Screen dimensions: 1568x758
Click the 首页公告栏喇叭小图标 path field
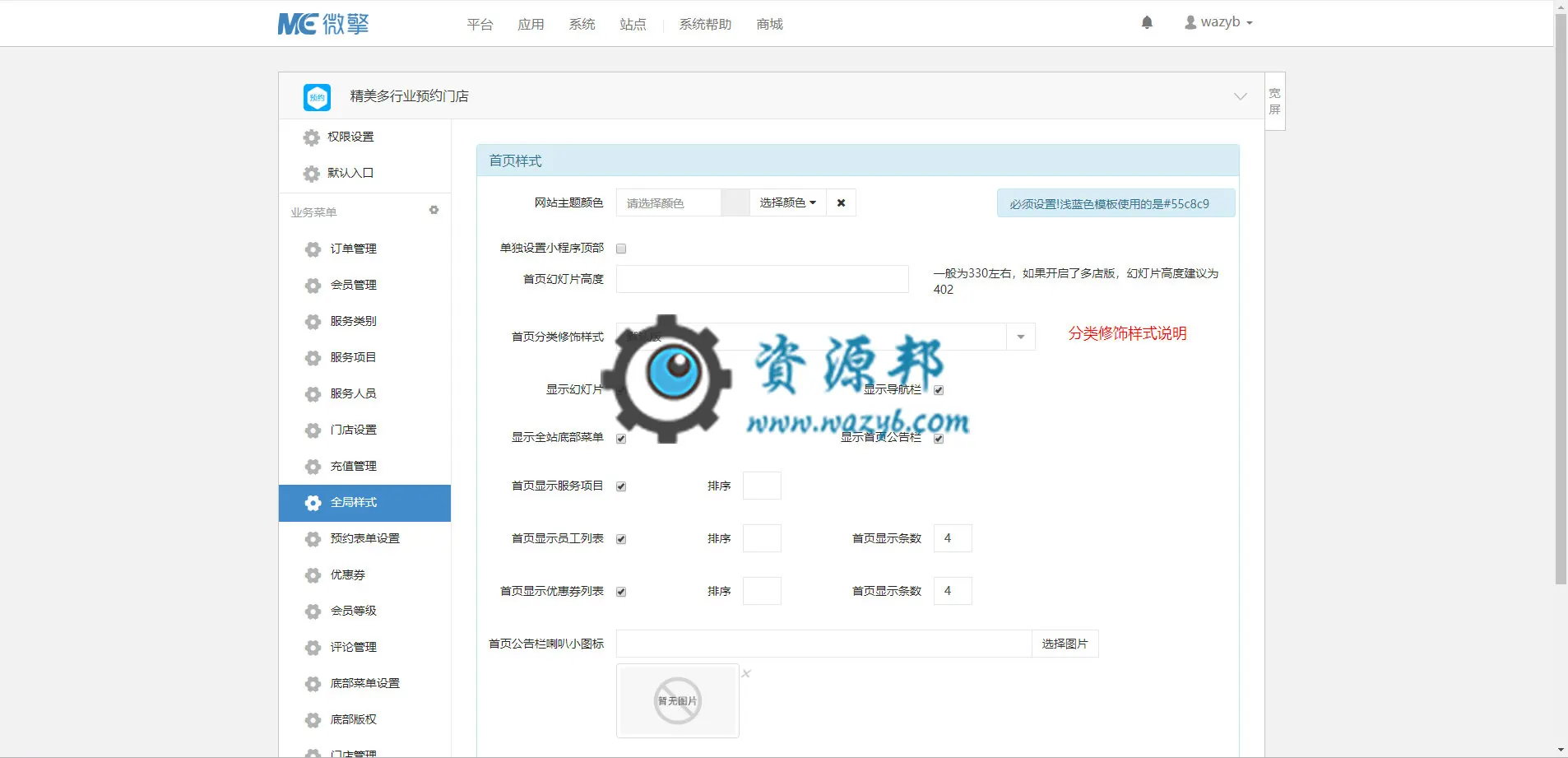(823, 644)
